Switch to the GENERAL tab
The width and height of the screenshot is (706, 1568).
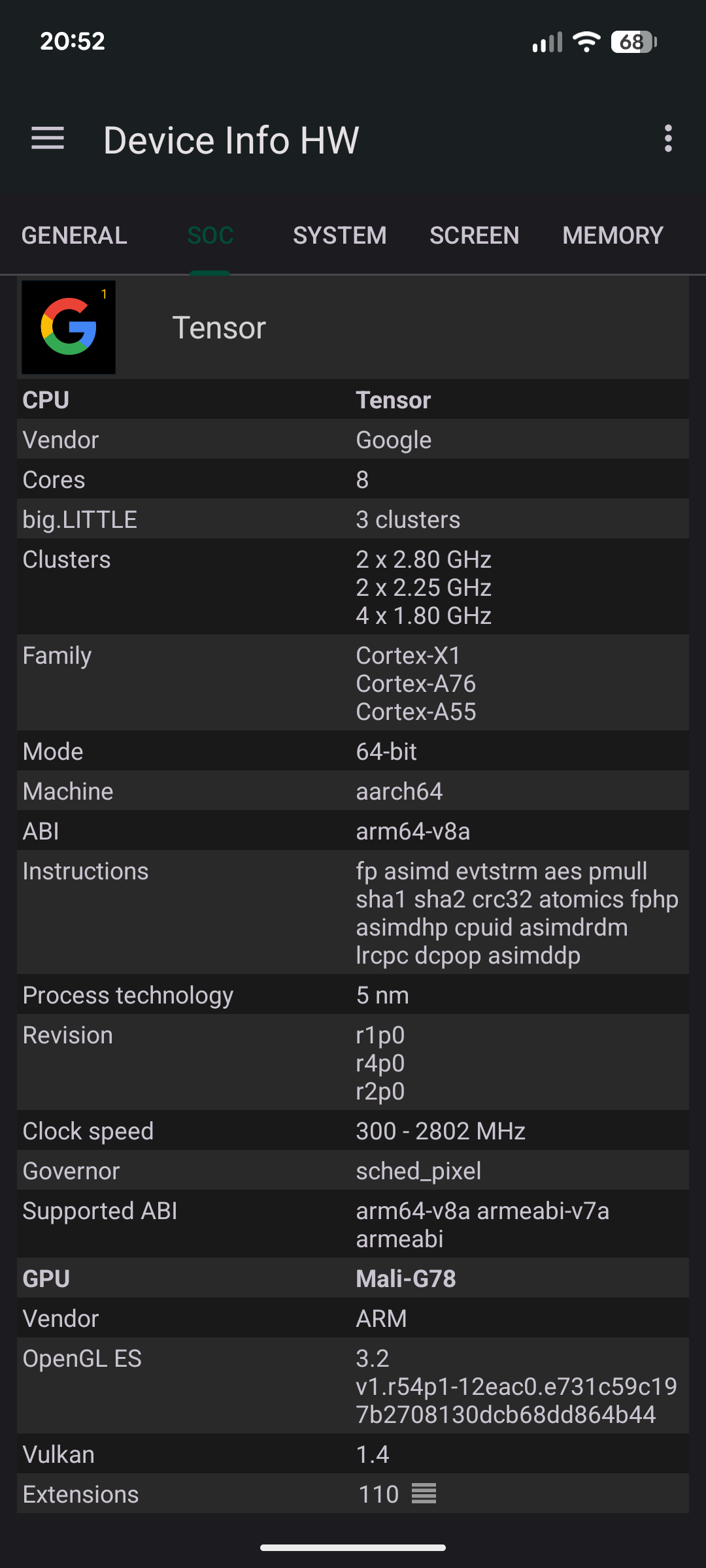pos(74,236)
